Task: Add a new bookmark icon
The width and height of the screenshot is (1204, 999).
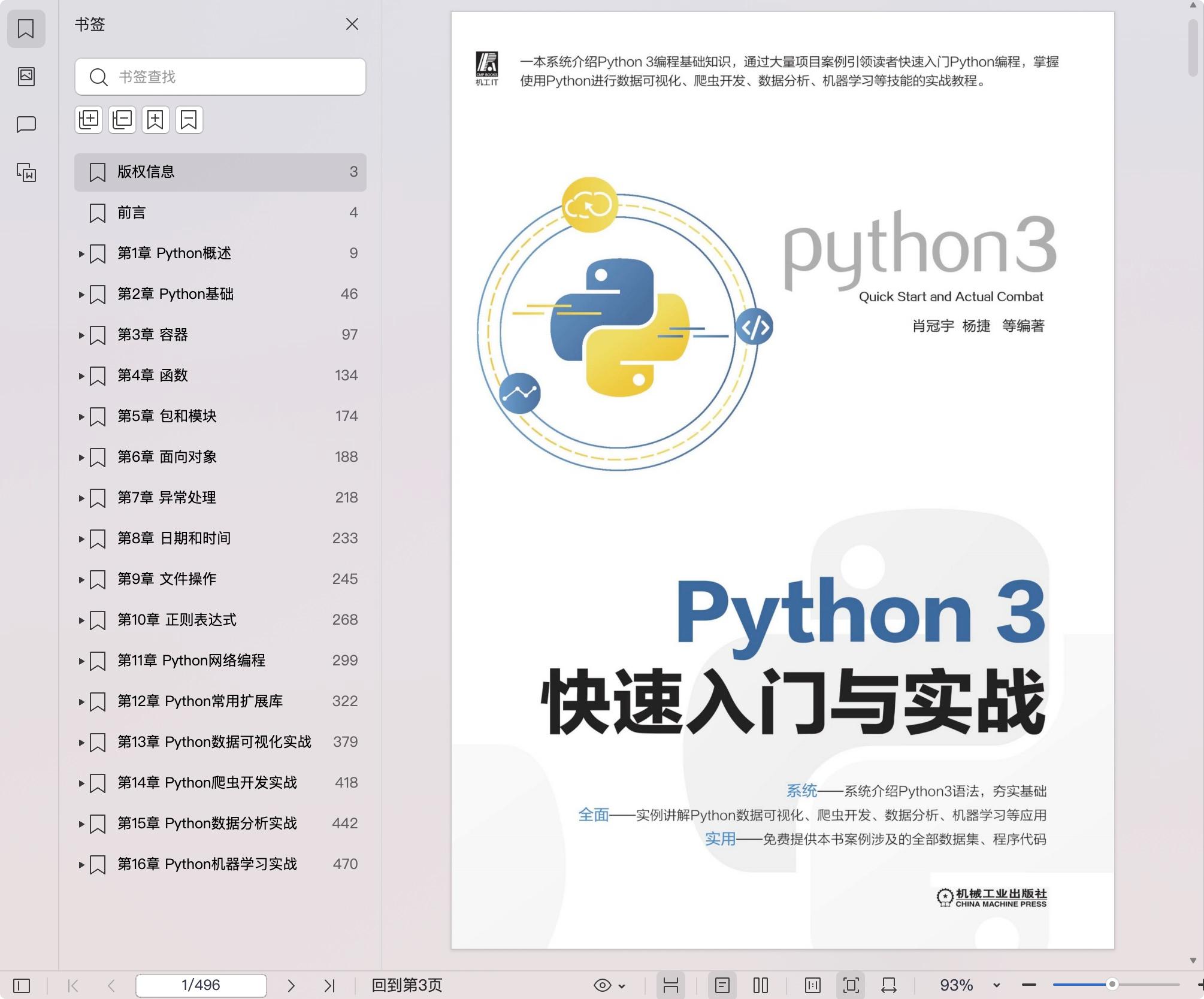Action: [156, 120]
